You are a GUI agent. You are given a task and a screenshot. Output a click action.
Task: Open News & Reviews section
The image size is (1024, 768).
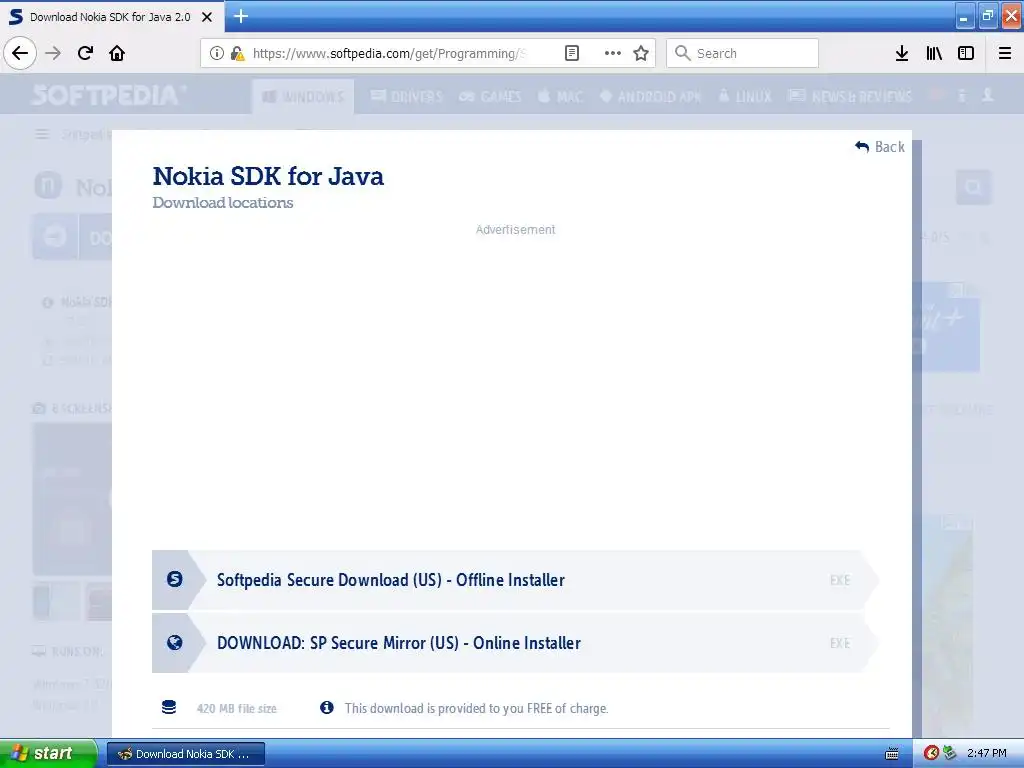(850, 97)
